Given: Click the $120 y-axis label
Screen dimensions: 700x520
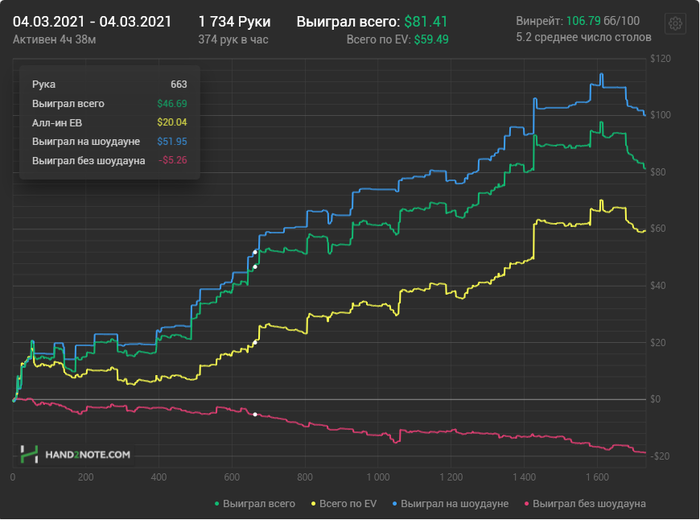Looking at the screenshot, I should click(x=660, y=58).
